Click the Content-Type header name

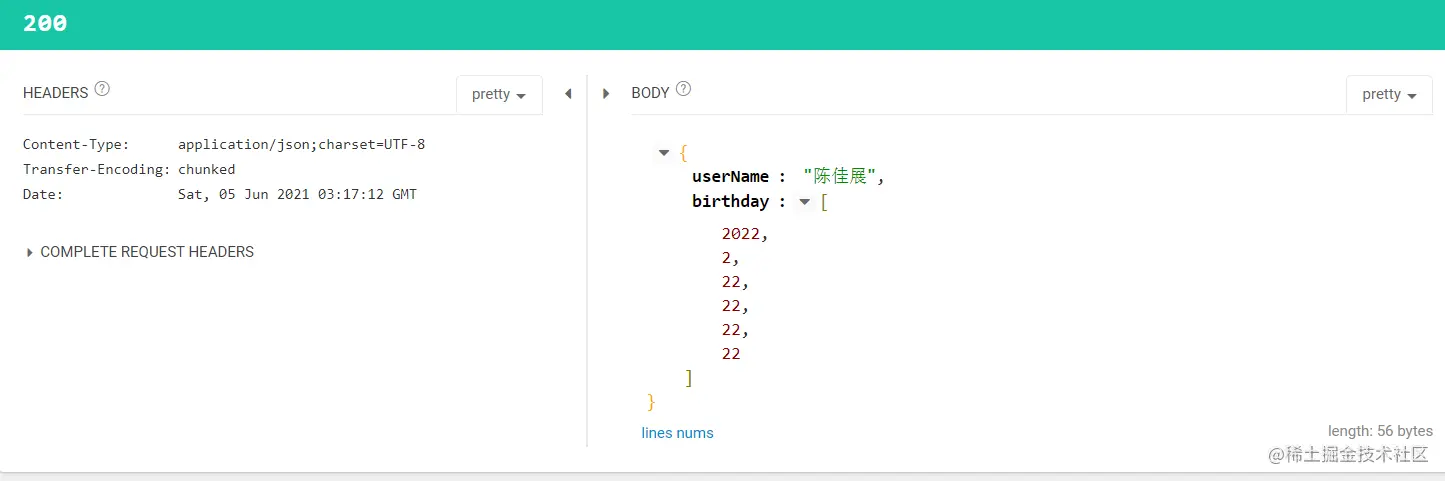pos(76,144)
